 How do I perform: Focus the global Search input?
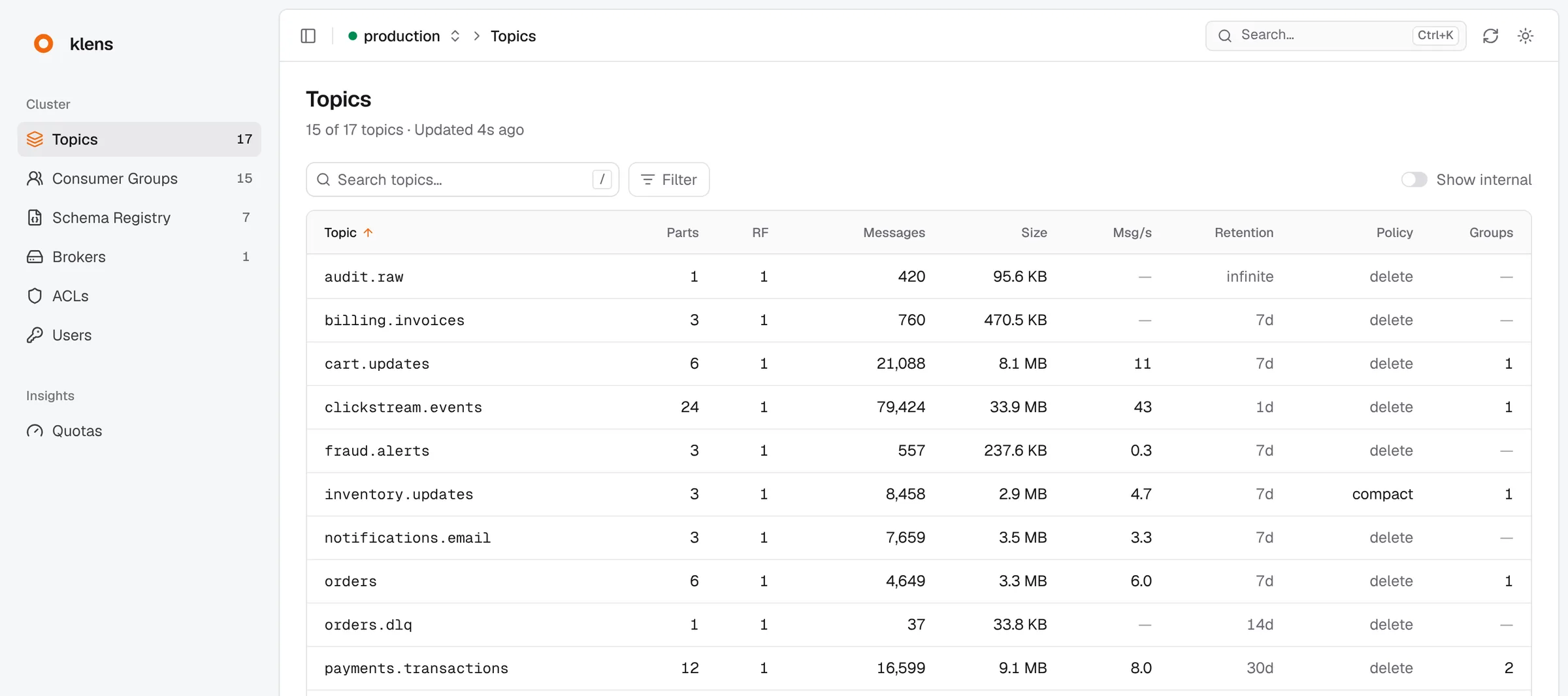tap(1335, 35)
